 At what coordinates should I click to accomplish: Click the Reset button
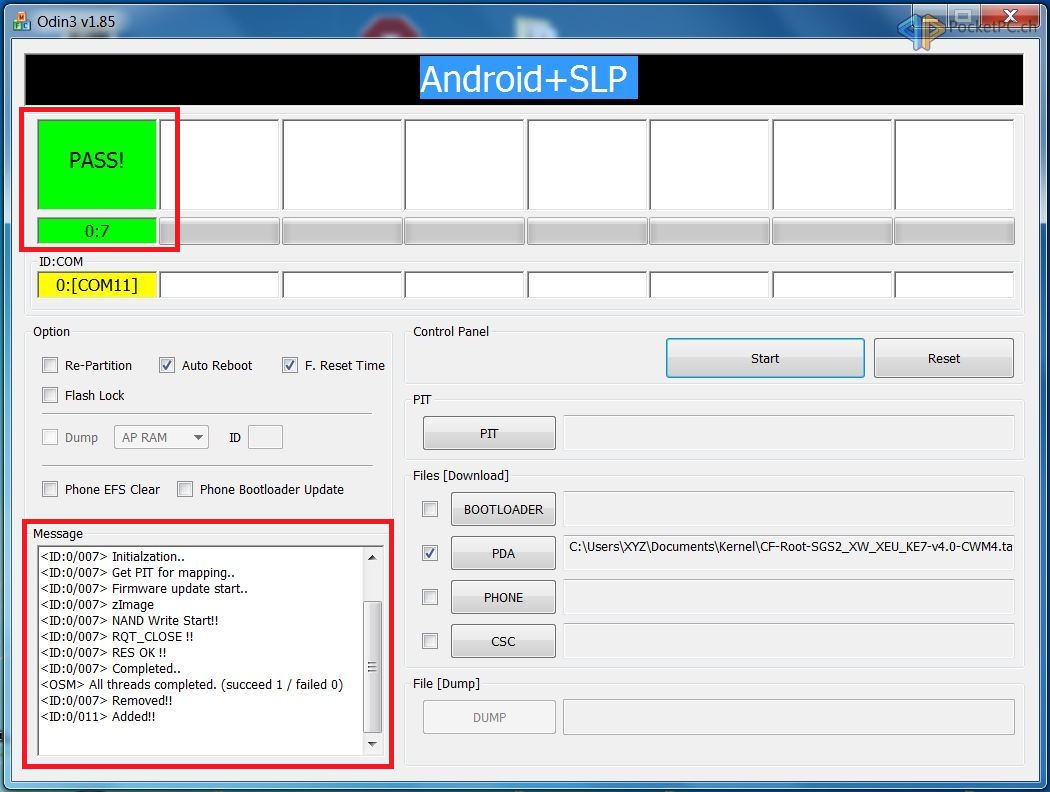point(944,358)
